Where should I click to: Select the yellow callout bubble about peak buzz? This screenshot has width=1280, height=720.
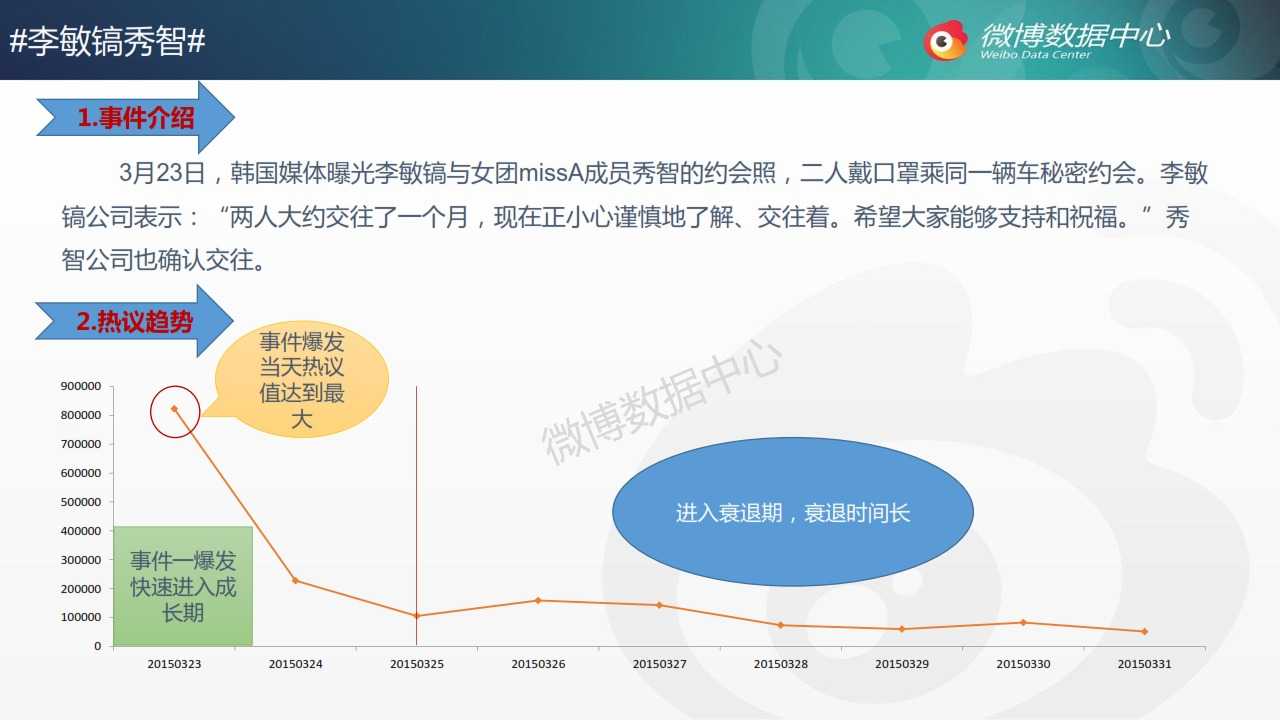(x=301, y=380)
